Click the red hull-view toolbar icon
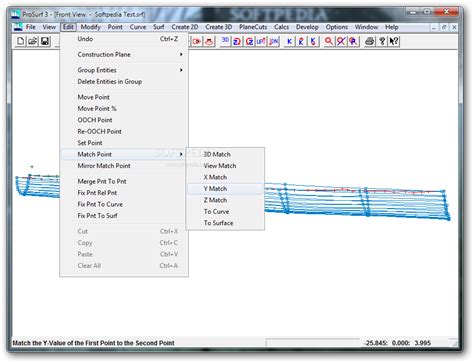 click(209, 41)
